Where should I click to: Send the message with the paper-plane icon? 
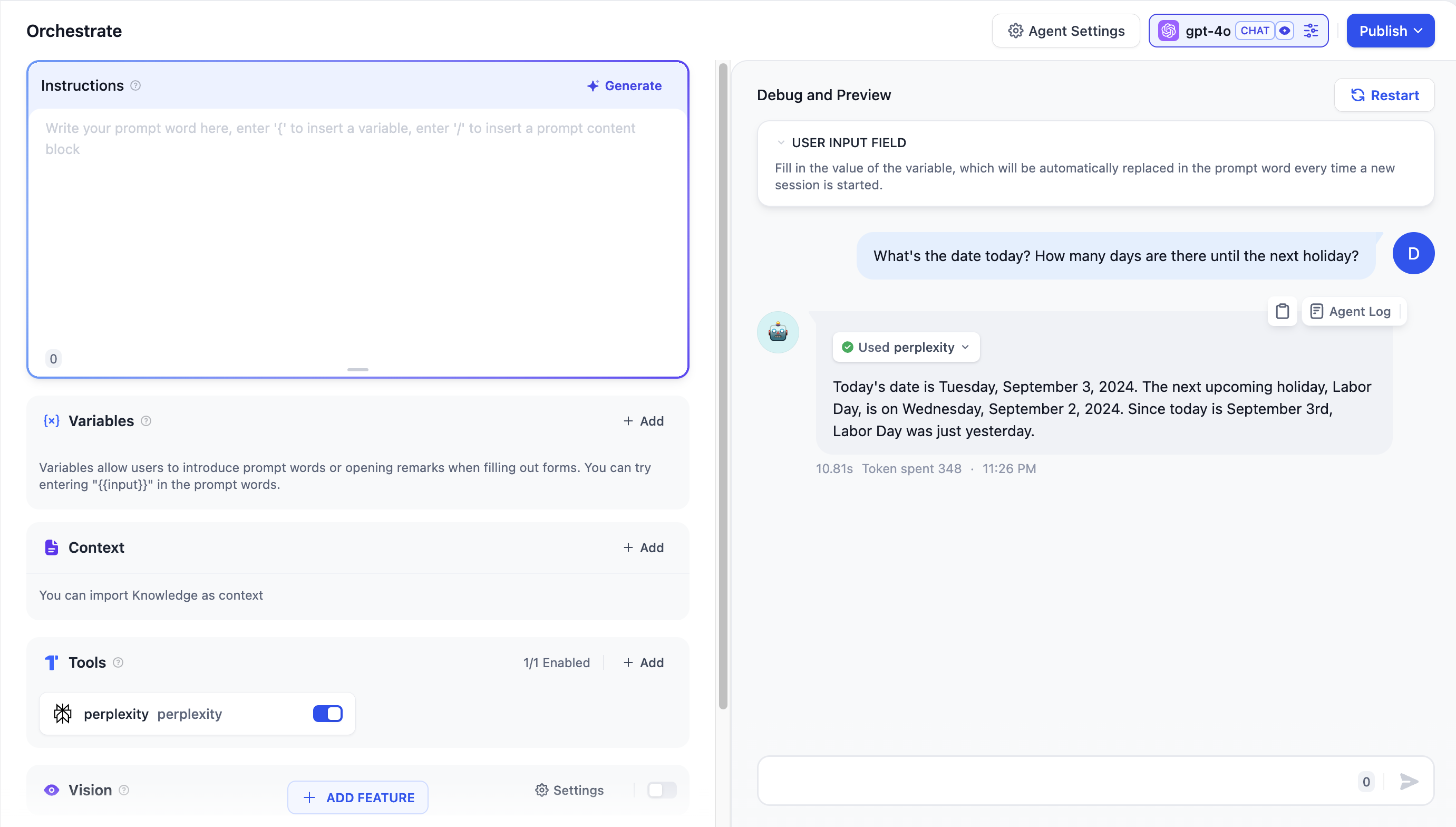click(x=1410, y=782)
